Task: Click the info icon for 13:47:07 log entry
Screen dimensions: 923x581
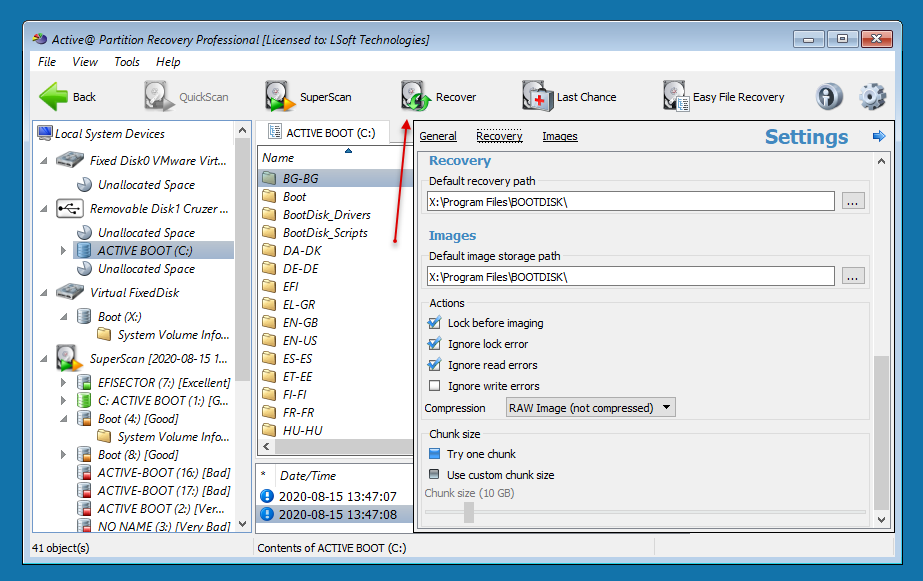Action: coord(267,496)
